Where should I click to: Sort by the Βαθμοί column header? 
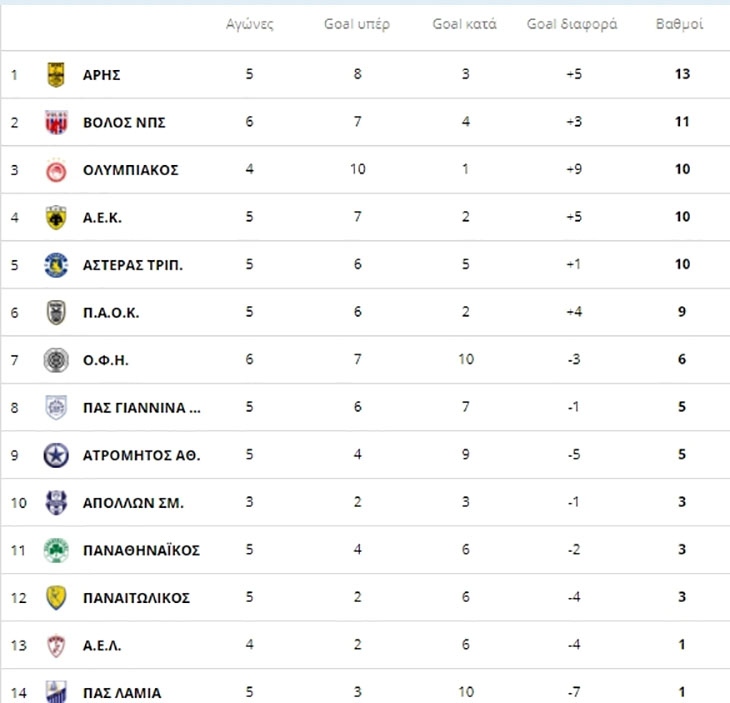point(679,24)
